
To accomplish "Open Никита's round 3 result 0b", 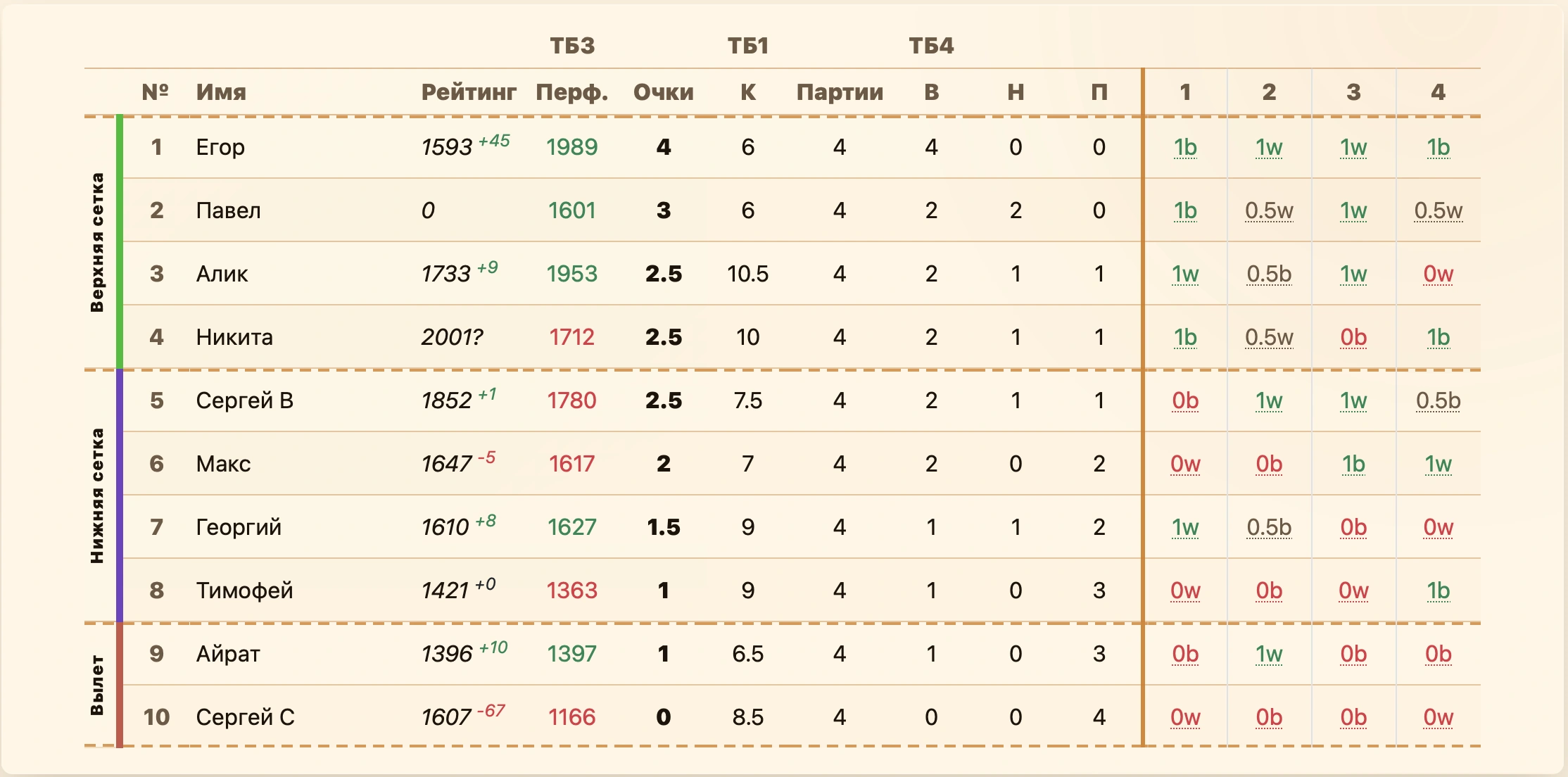I will pyautogui.click(x=1353, y=337).
